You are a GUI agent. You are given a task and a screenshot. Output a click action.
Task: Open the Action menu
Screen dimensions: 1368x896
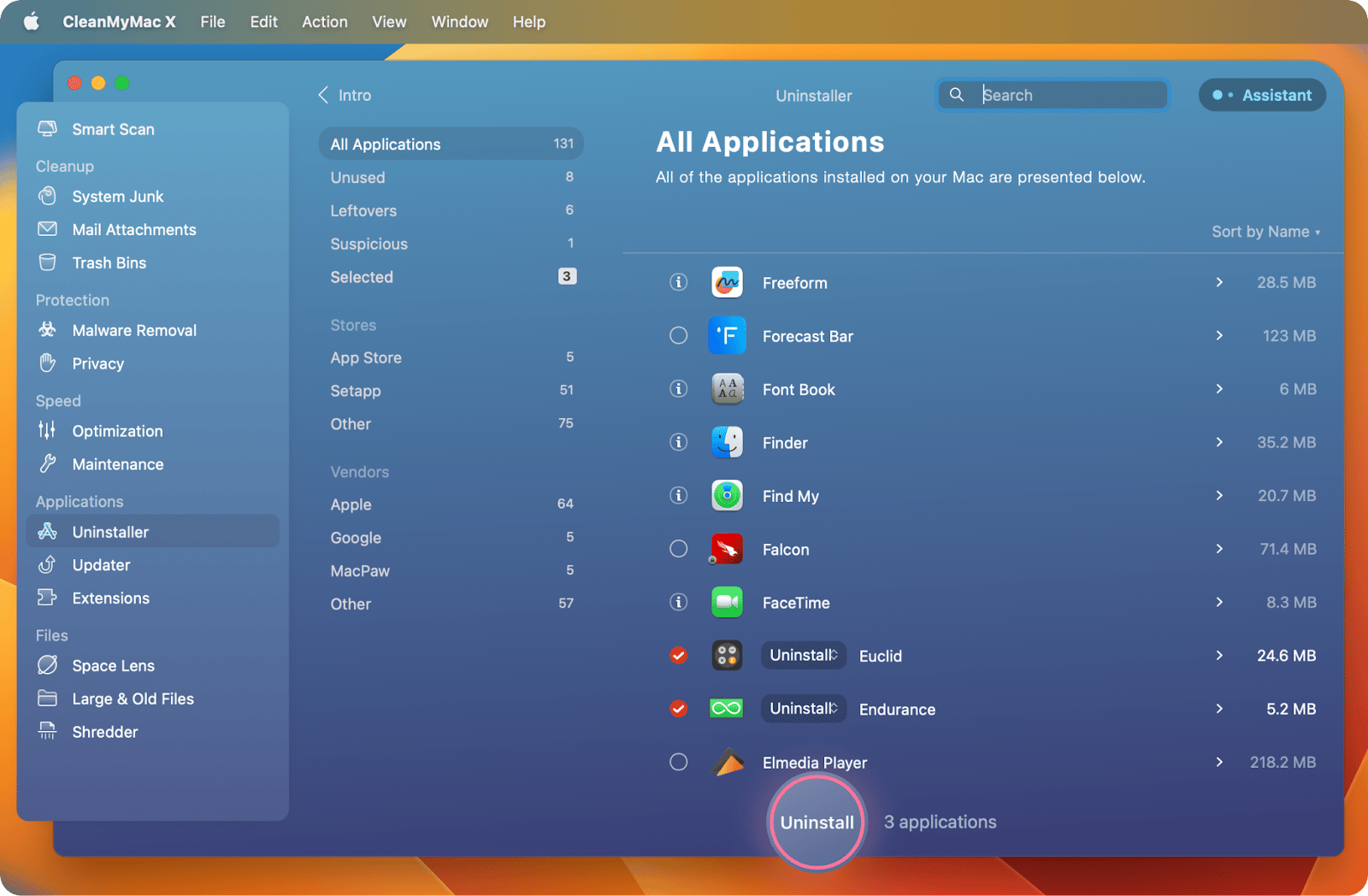point(325,21)
